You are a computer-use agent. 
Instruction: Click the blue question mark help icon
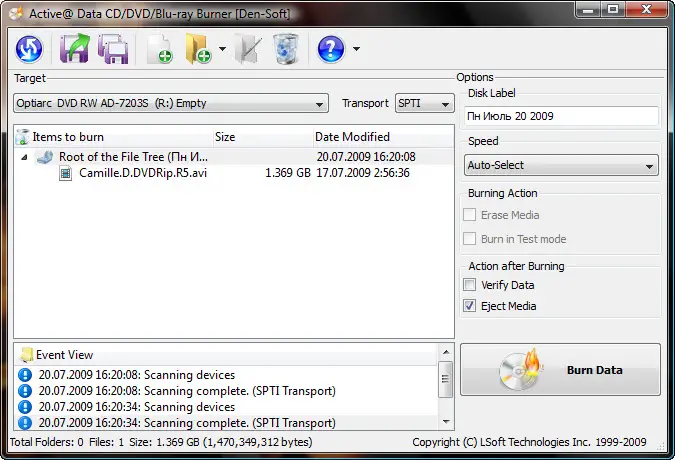pyautogui.click(x=331, y=49)
